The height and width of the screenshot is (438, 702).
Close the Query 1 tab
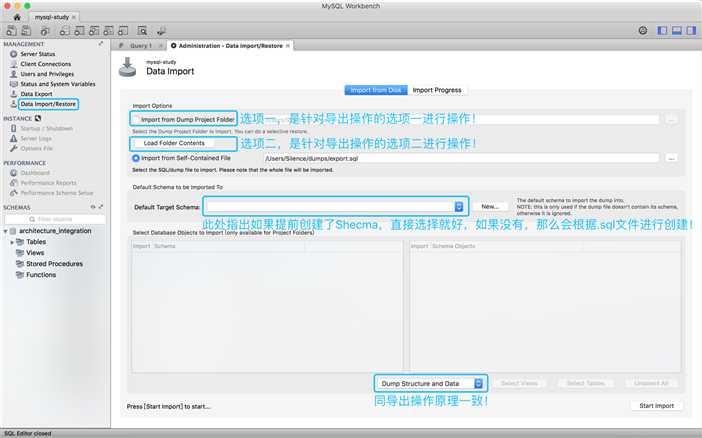161,46
